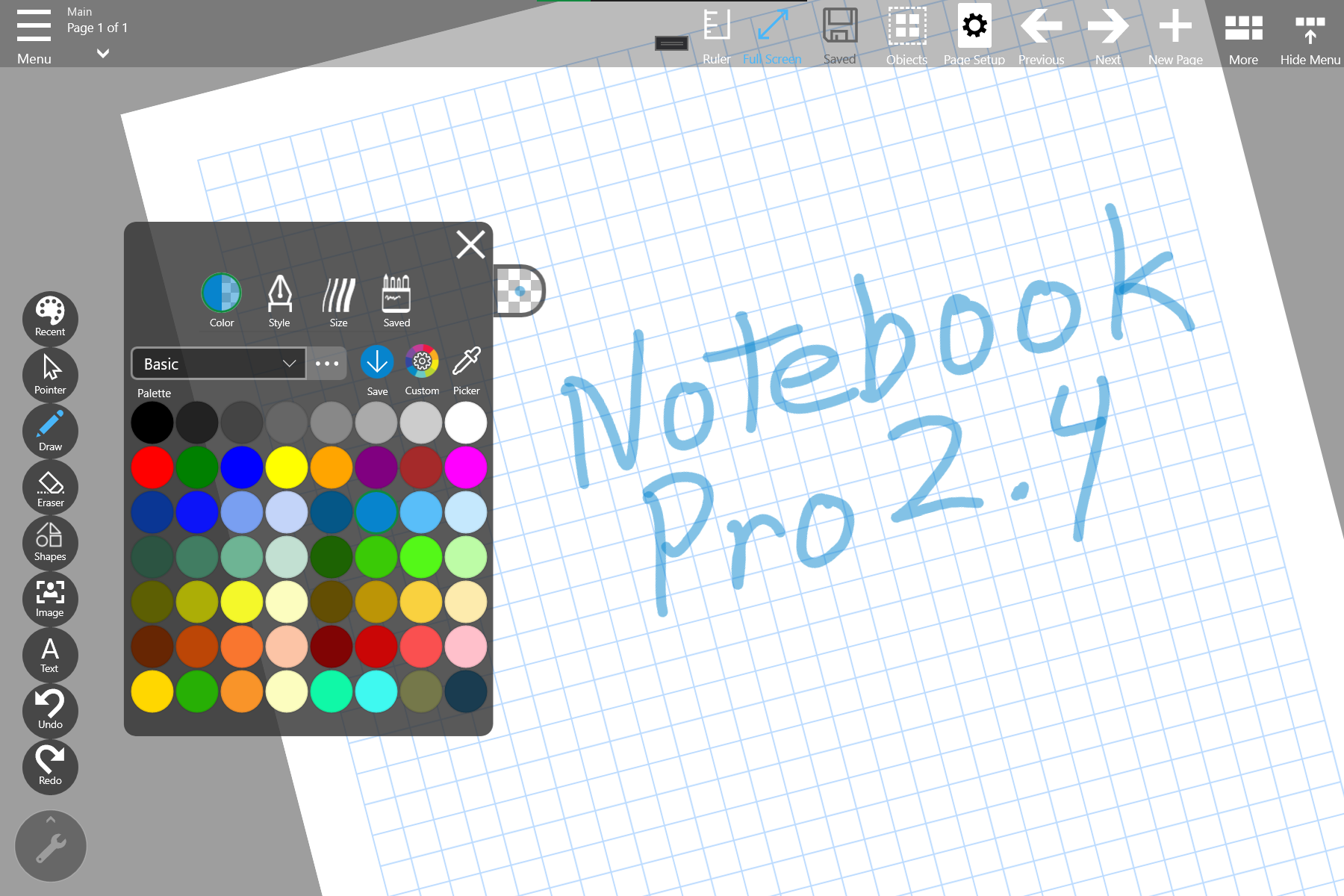Click the three-dots palette options button

[x=327, y=364]
